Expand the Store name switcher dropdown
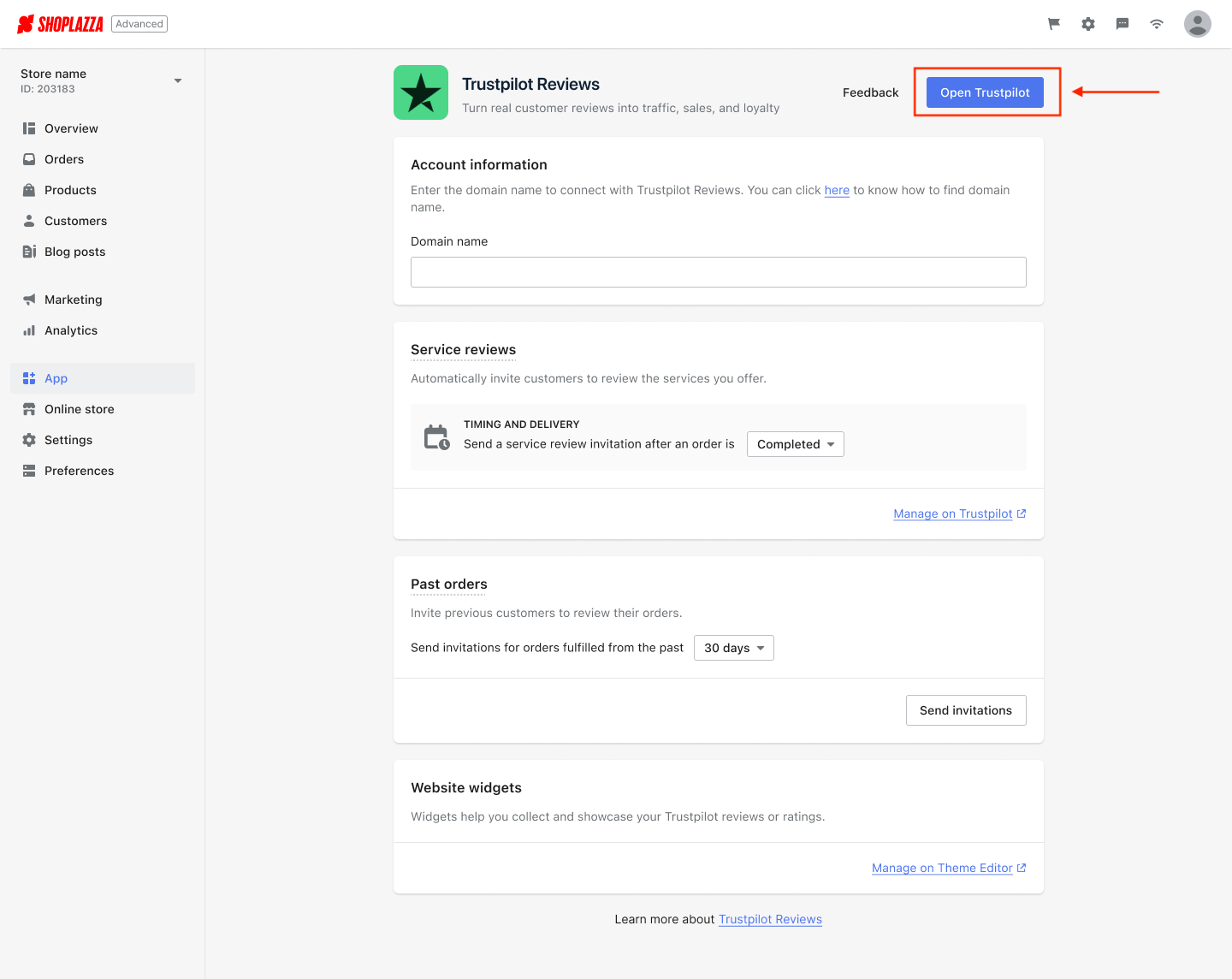Viewport: 1232px width, 979px height. click(178, 80)
